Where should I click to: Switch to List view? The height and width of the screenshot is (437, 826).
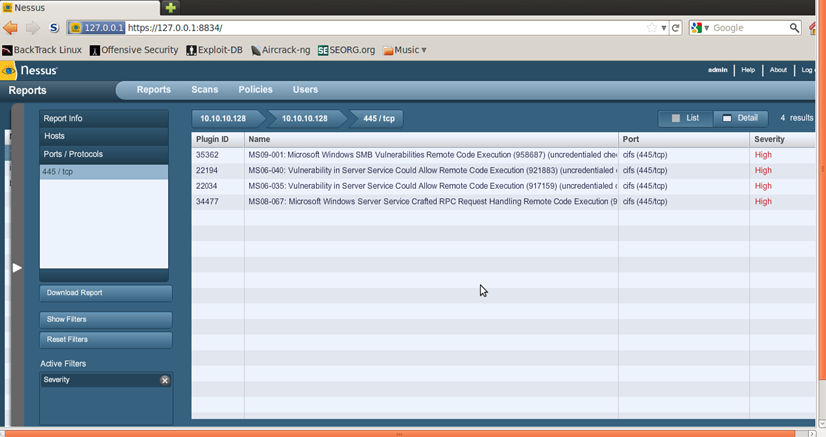click(x=685, y=118)
